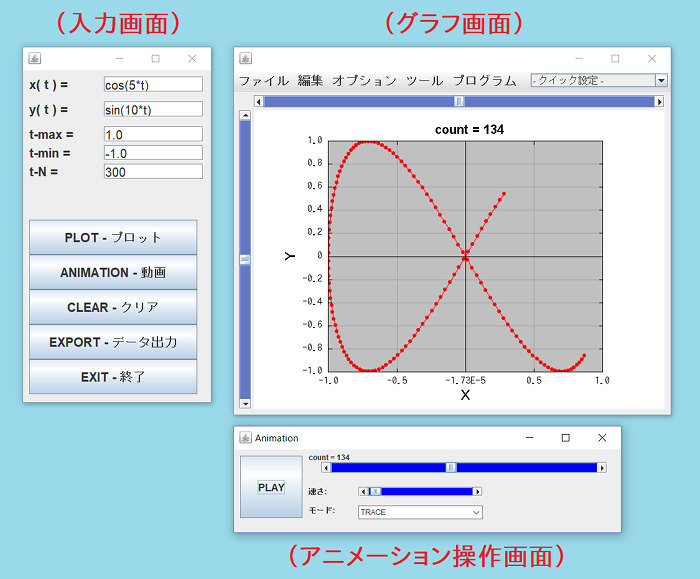Minimize the Animation window

(x=529, y=437)
